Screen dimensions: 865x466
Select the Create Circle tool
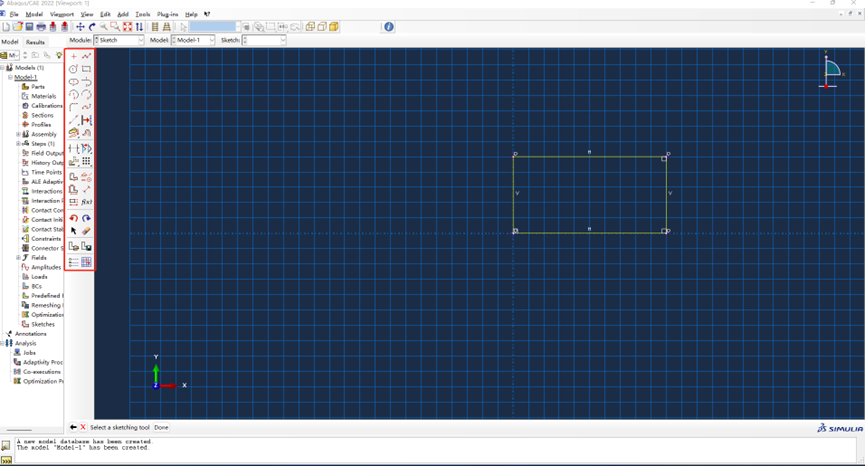coord(73,69)
